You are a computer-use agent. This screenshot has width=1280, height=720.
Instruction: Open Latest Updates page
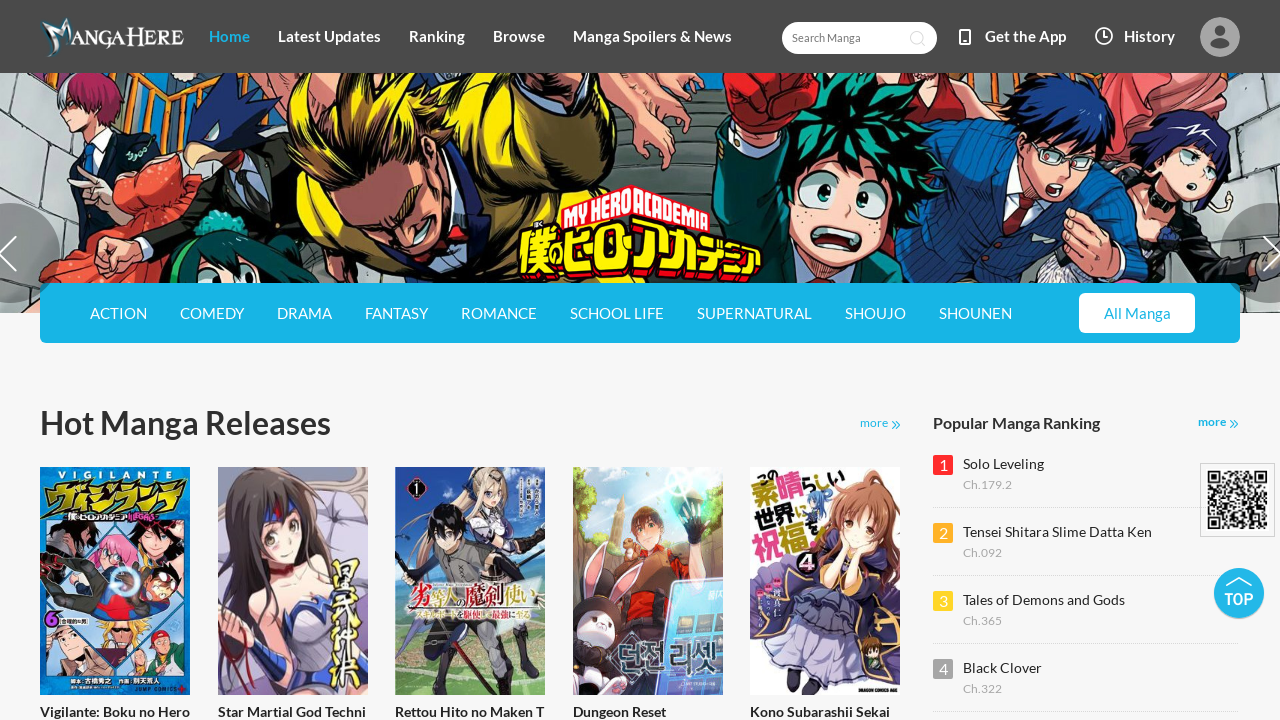pyautogui.click(x=329, y=36)
